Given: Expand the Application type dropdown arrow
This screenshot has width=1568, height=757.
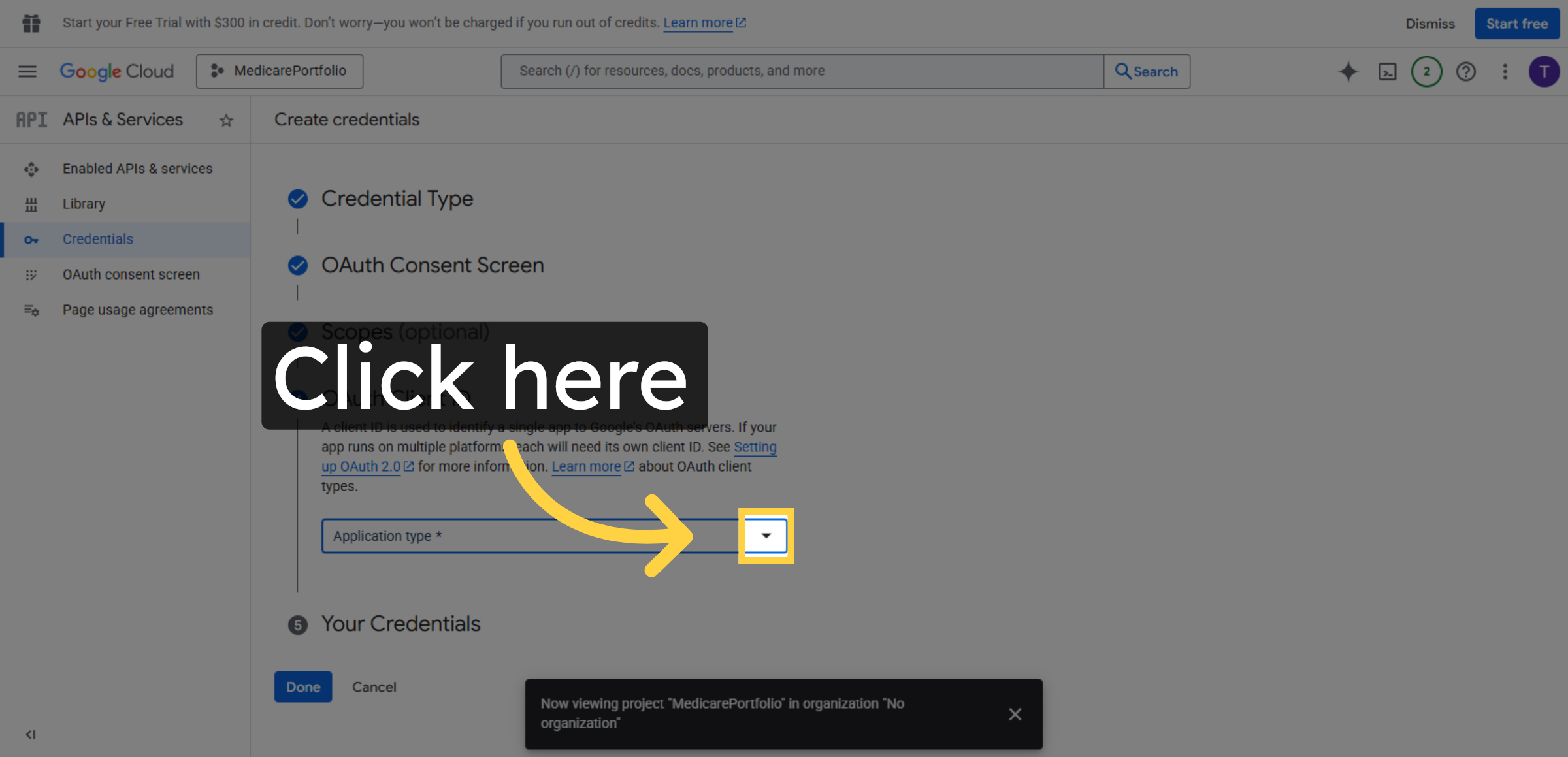Looking at the screenshot, I should 766,536.
